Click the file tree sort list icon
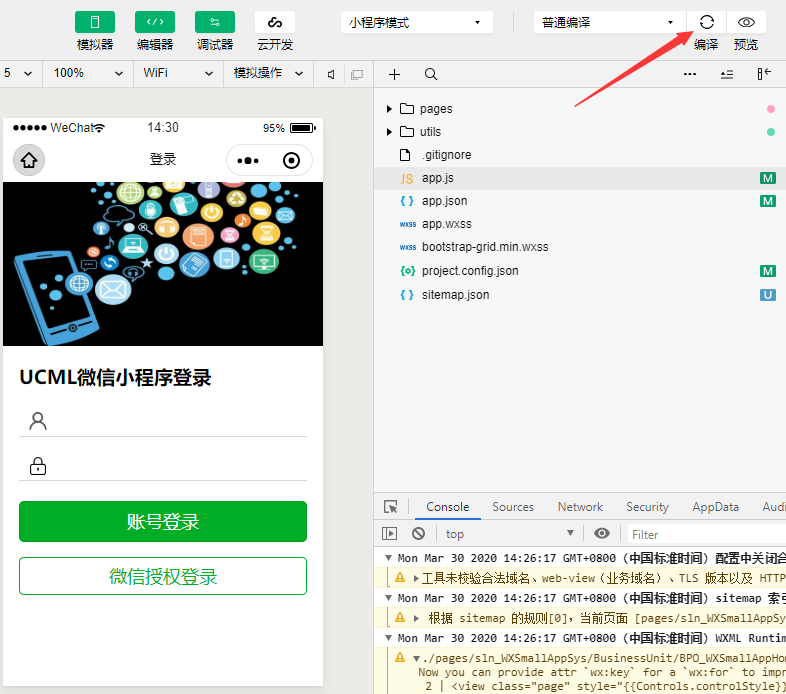The image size is (786, 694). point(727,74)
